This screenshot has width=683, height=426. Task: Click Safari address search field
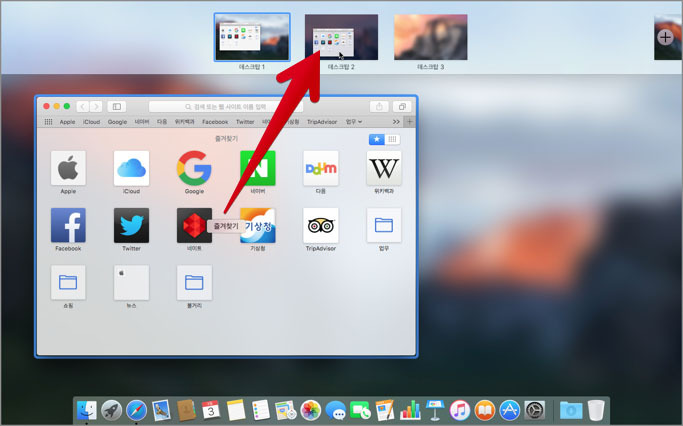click(226, 106)
